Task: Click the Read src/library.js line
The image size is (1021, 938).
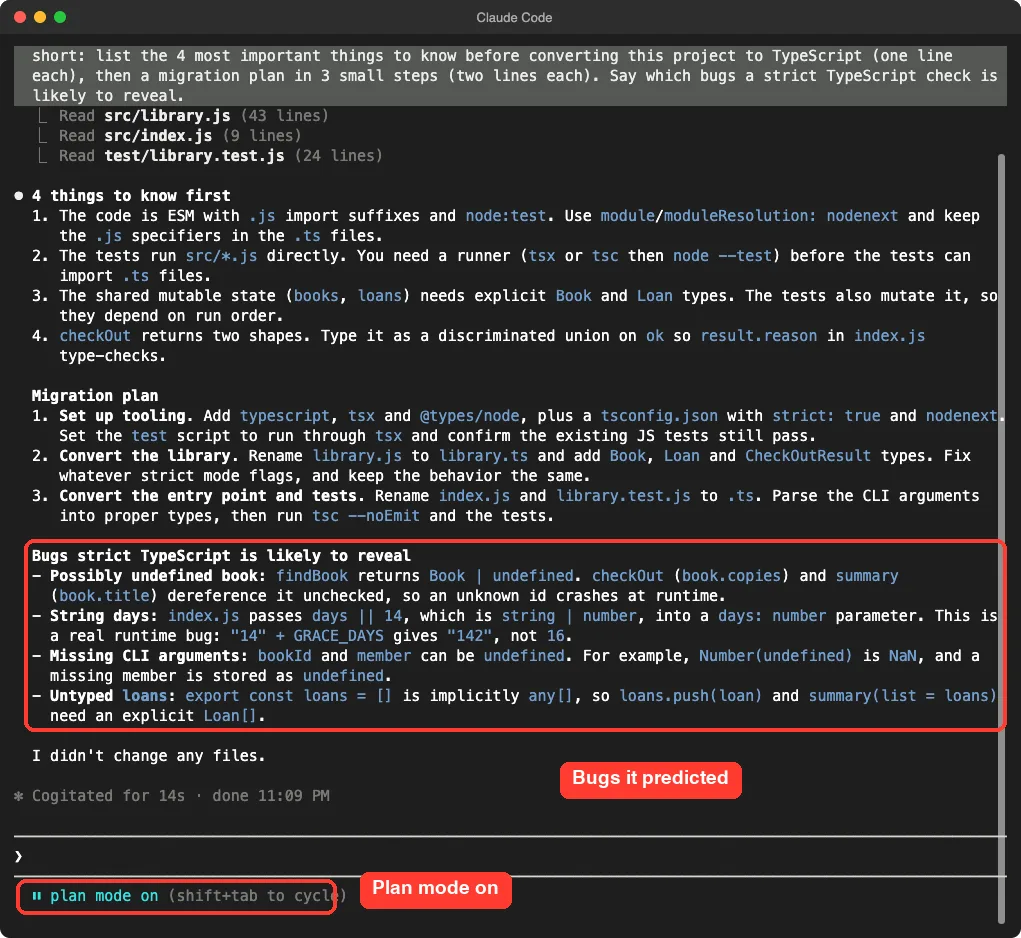Action: click(193, 116)
